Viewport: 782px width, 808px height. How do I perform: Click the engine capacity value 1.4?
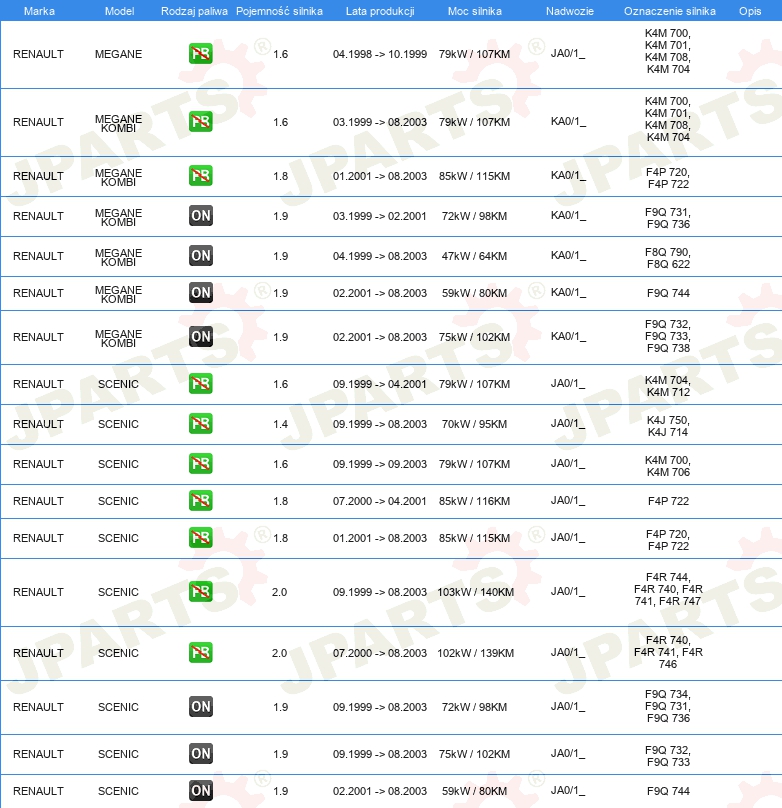(280, 424)
